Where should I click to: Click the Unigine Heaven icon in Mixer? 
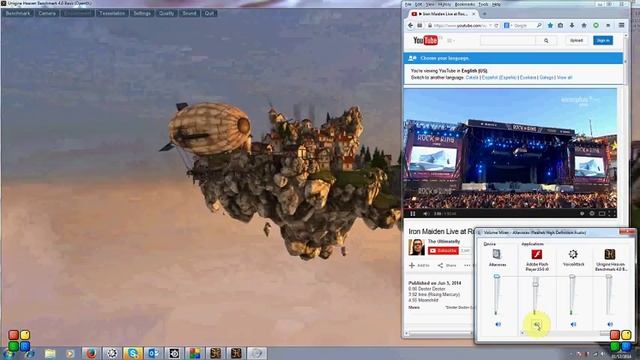click(x=610, y=254)
